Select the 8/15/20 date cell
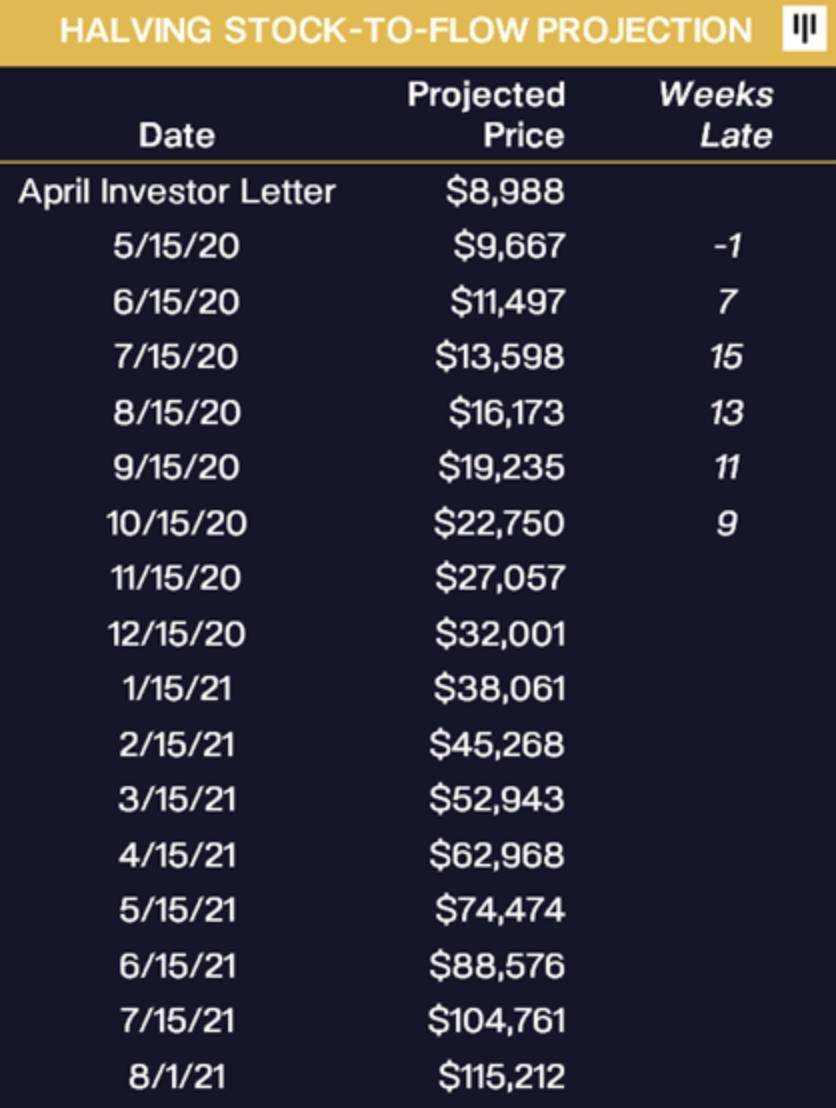836x1108 pixels. click(177, 412)
